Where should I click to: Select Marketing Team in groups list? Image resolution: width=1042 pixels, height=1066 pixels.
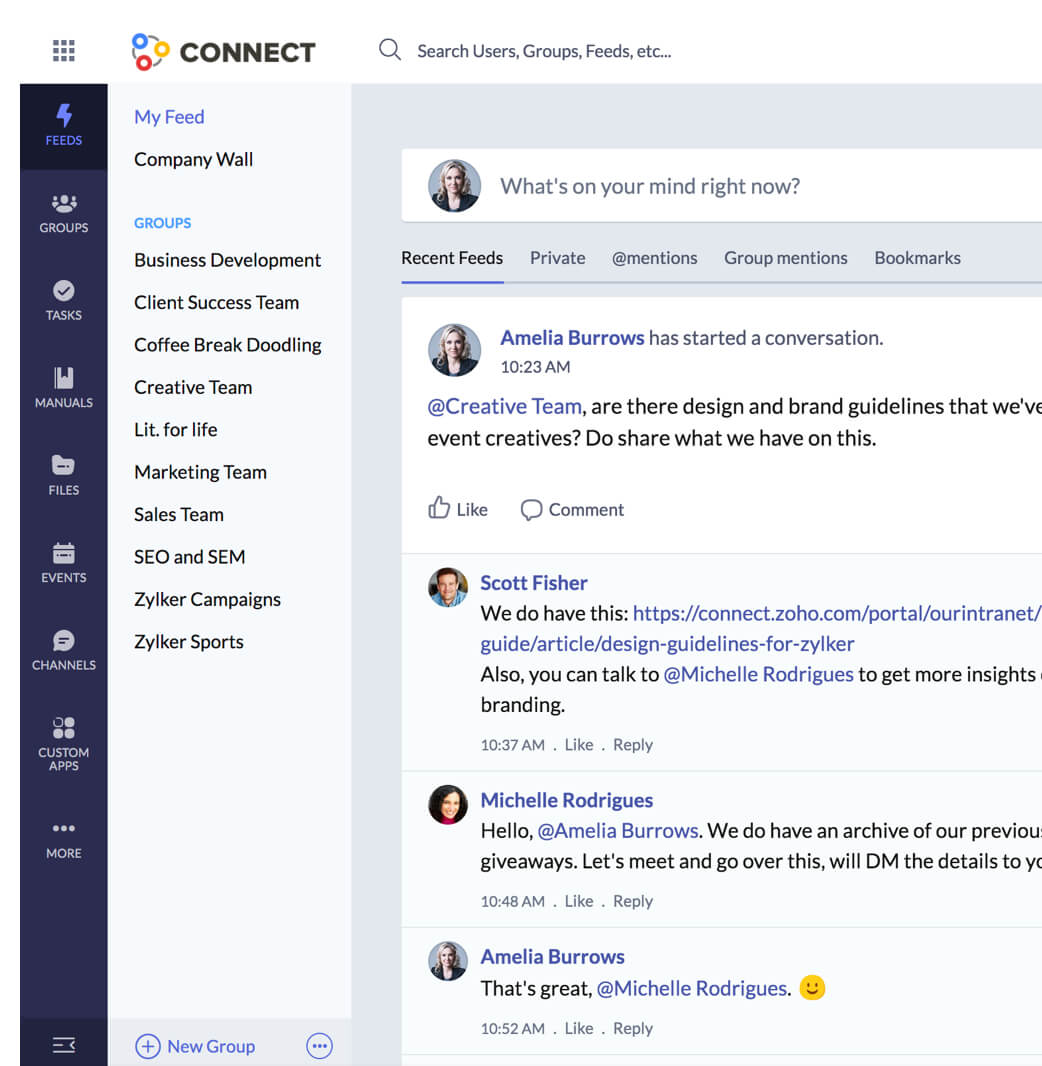[200, 472]
